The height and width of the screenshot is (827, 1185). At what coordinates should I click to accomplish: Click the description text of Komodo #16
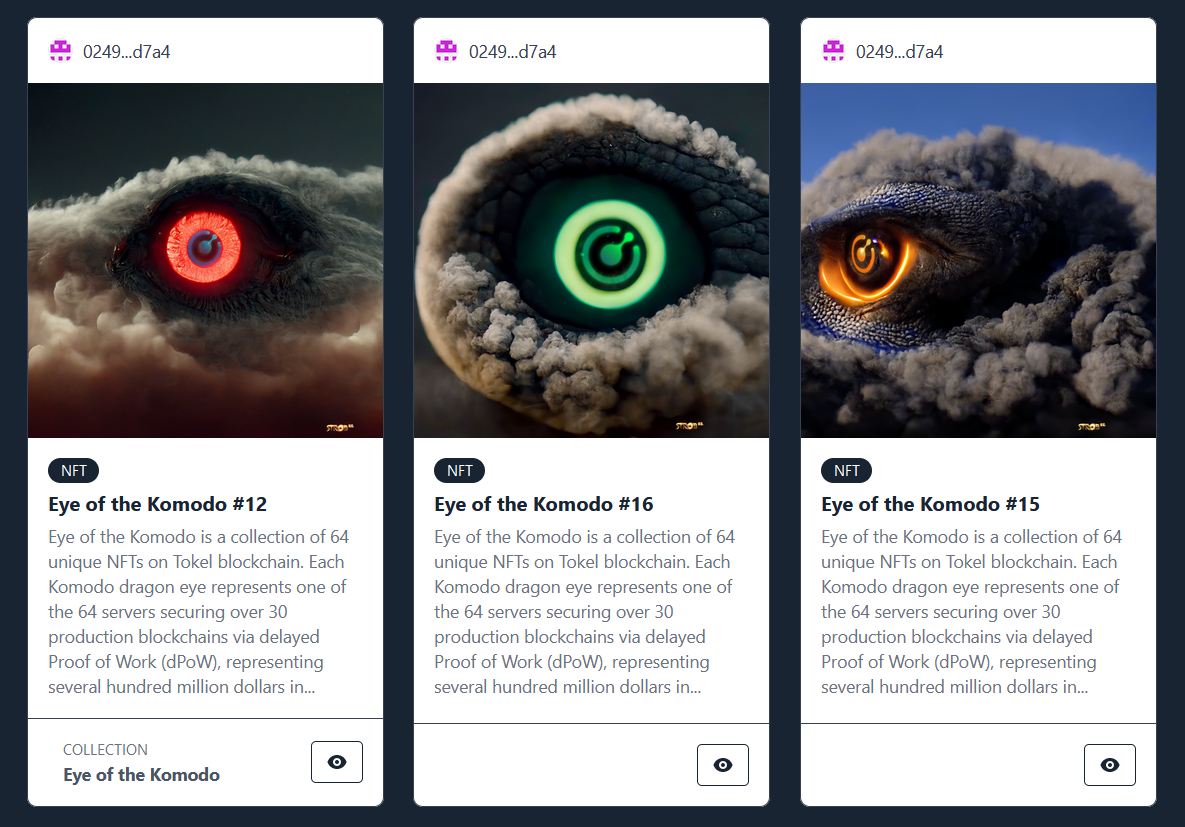point(584,612)
